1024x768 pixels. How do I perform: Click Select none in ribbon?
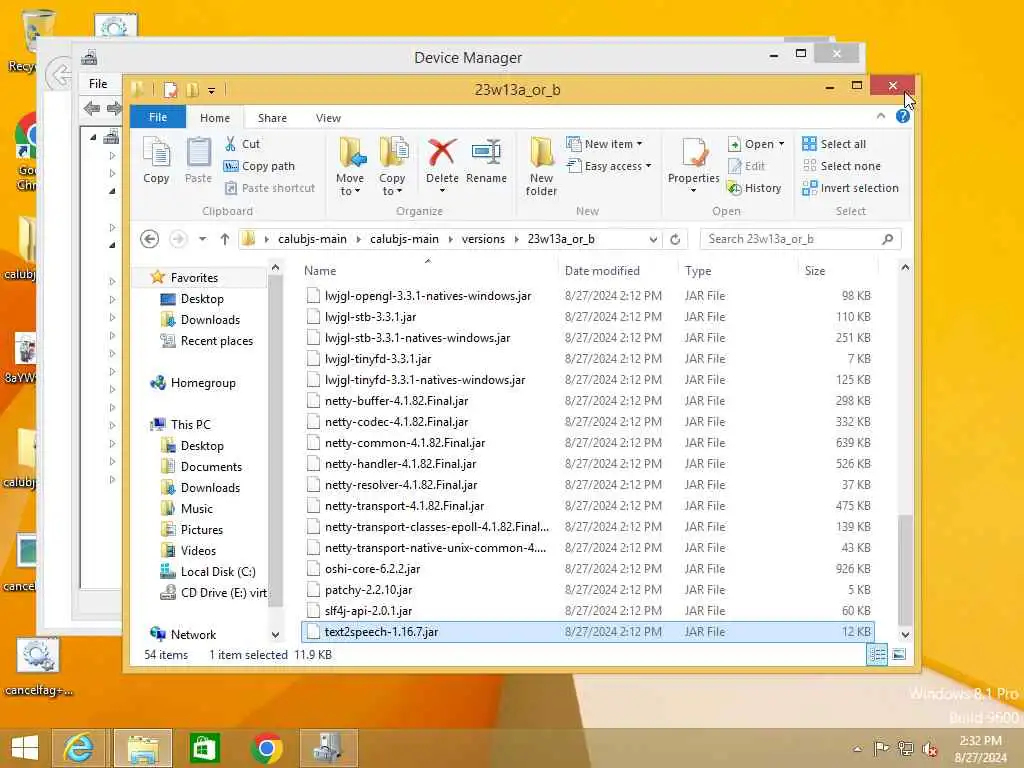pos(841,166)
